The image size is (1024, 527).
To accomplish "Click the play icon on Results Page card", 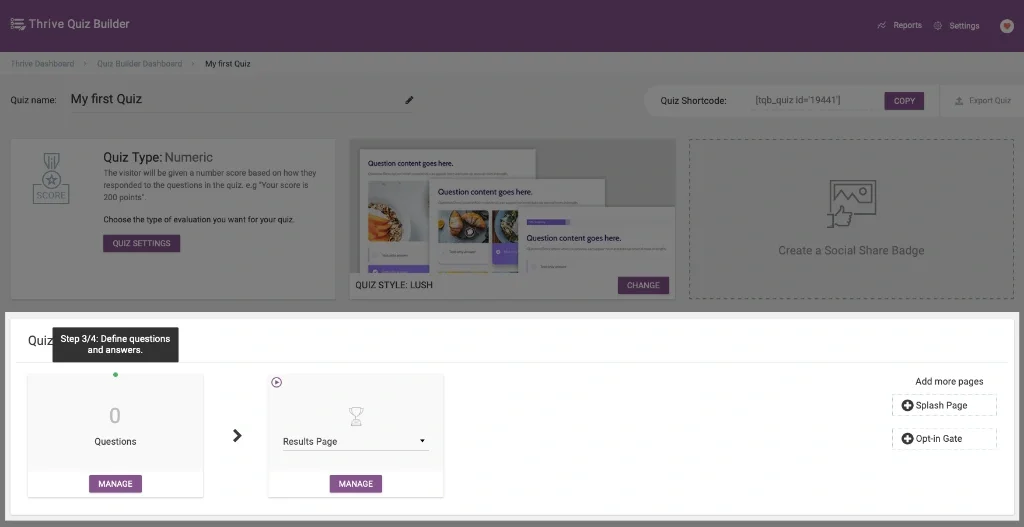I will 277,382.
